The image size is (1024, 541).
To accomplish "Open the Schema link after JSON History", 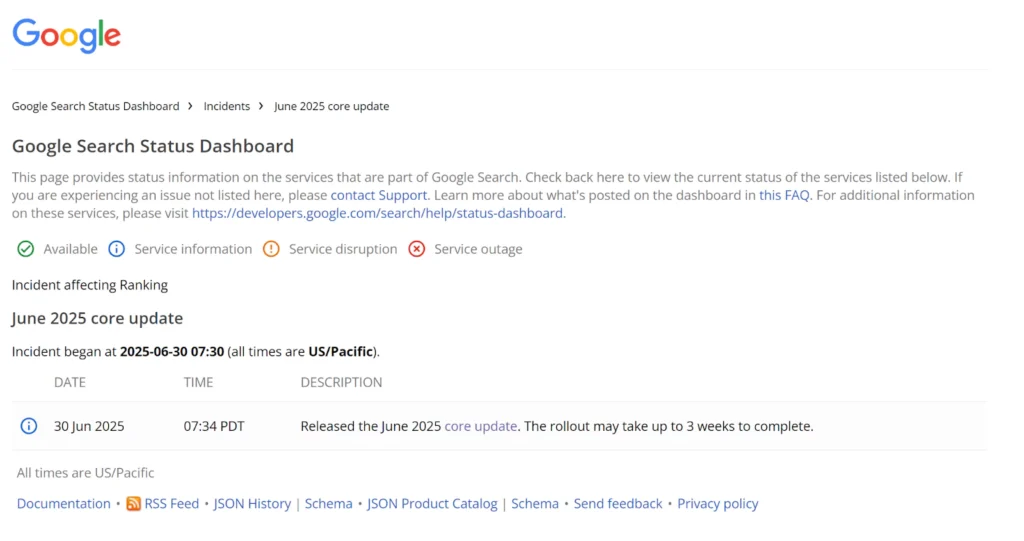I will (328, 504).
